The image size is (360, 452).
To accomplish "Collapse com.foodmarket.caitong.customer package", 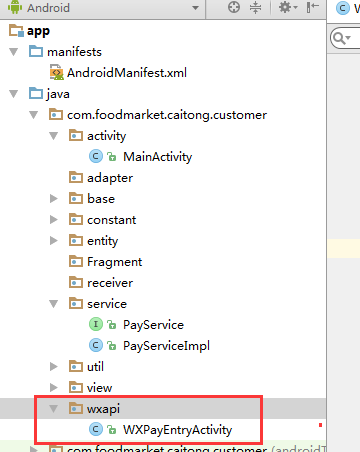I will pos(34,115).
